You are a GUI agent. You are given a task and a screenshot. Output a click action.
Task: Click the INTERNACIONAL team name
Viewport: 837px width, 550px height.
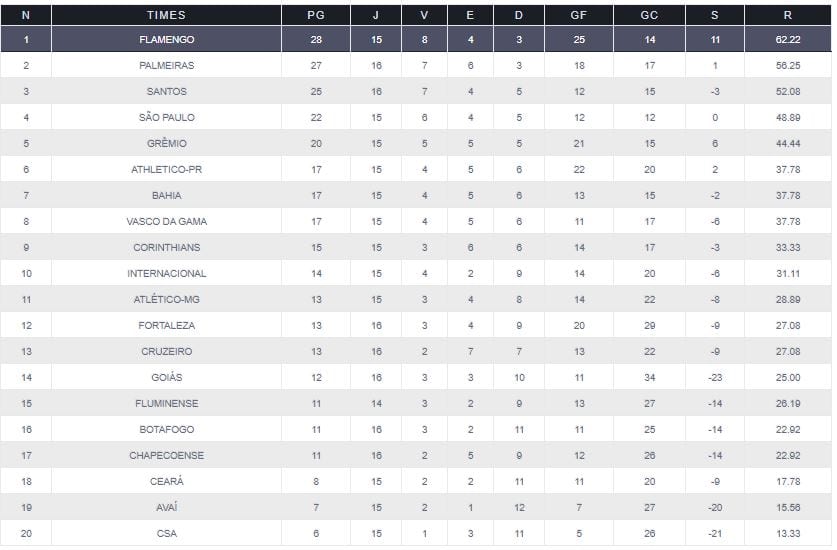(x=166, y=273)
